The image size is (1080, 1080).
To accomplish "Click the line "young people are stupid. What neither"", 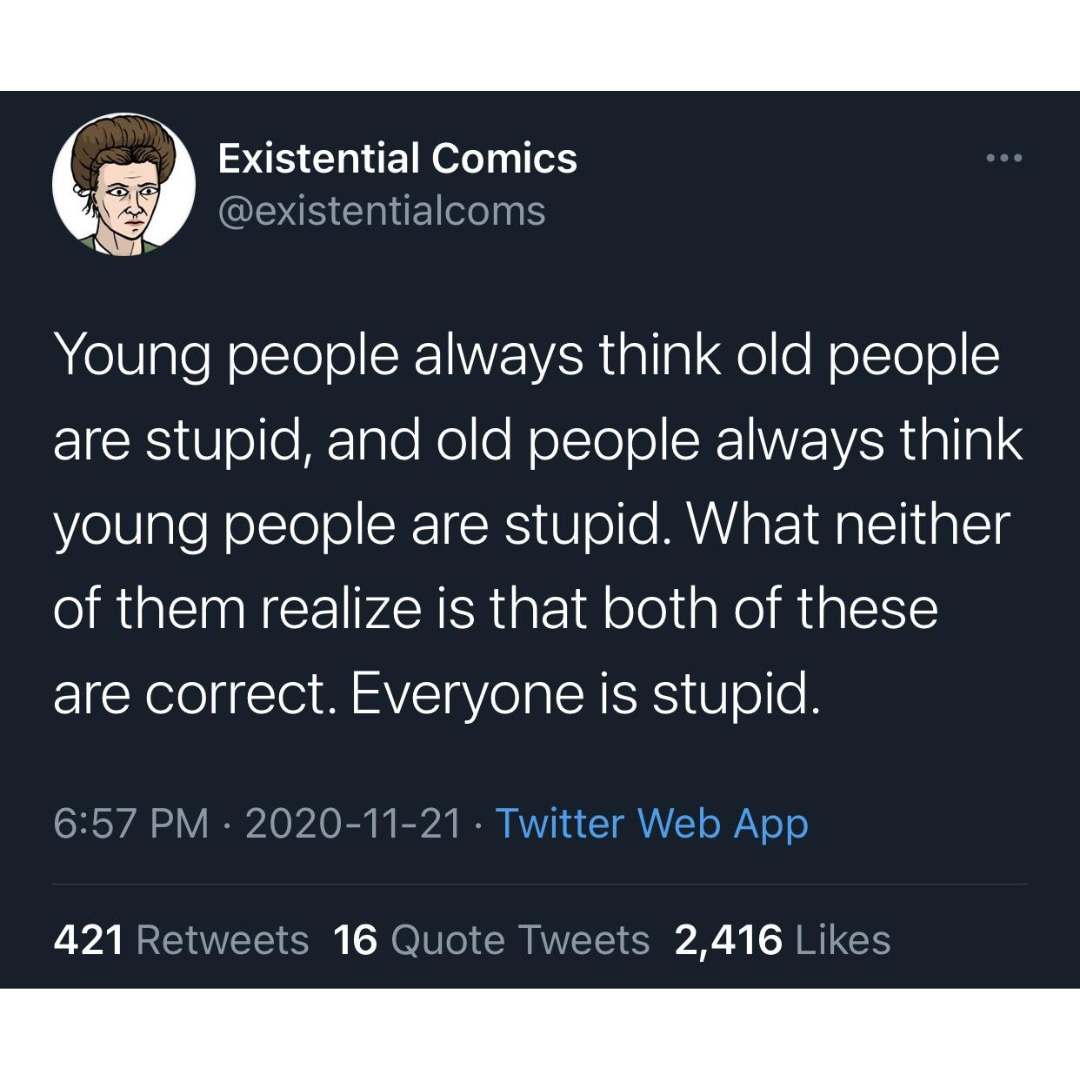I will coord(531,526).
